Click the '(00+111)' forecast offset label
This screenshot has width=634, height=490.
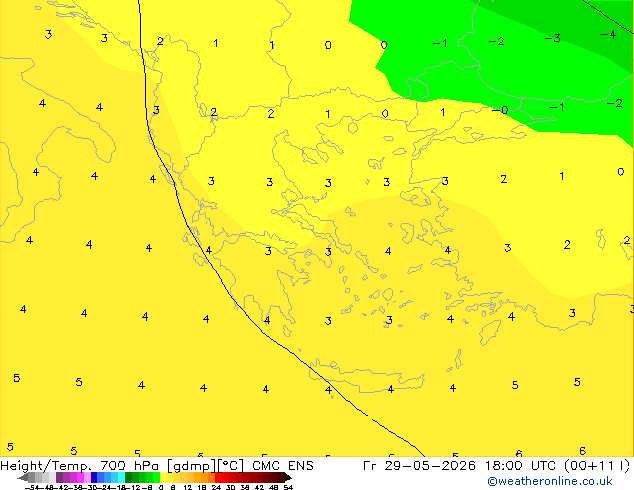pos(597,466)
